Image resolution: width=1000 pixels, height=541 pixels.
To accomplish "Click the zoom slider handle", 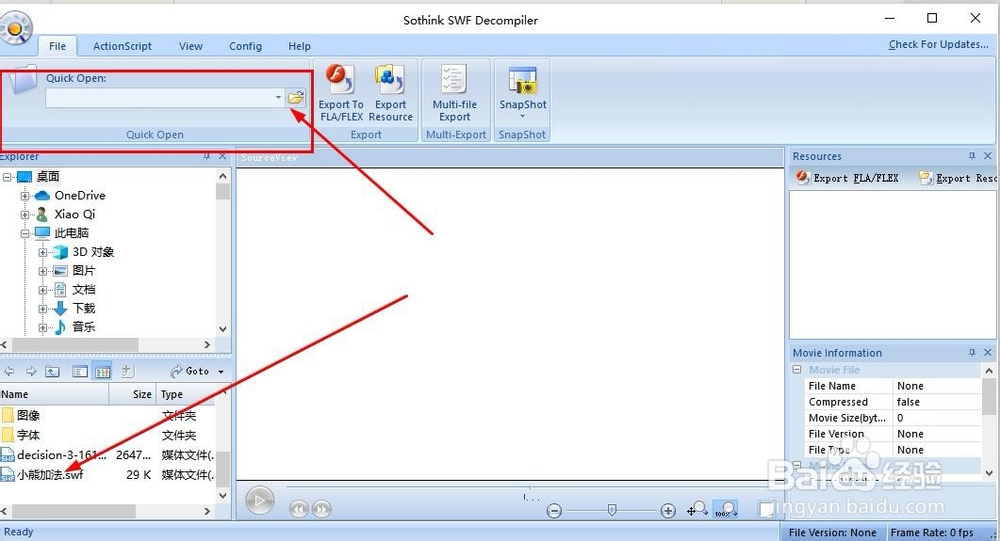I will pos(612,510).
